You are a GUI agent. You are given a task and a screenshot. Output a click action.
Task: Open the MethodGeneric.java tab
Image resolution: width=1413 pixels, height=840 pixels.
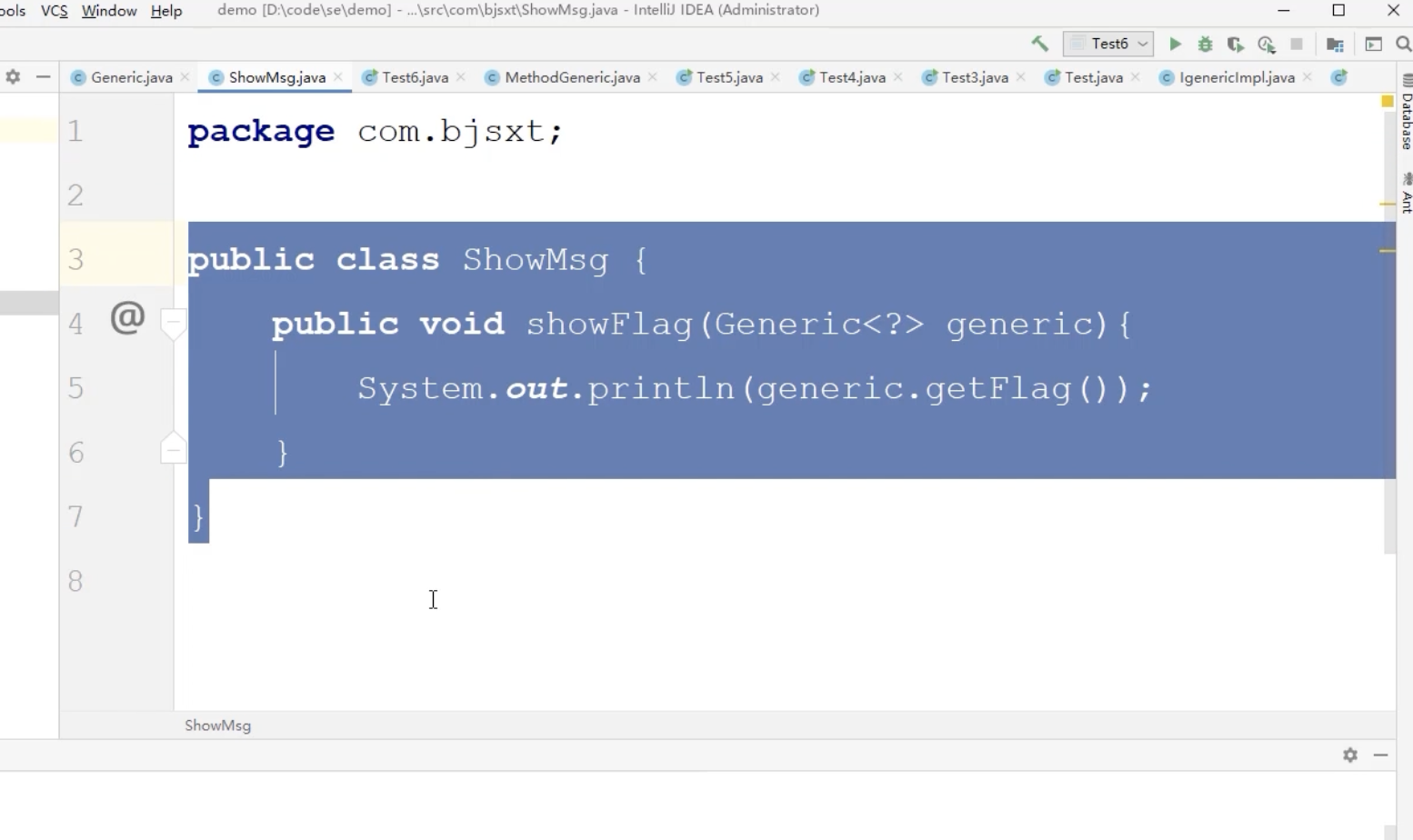(572, 77)
